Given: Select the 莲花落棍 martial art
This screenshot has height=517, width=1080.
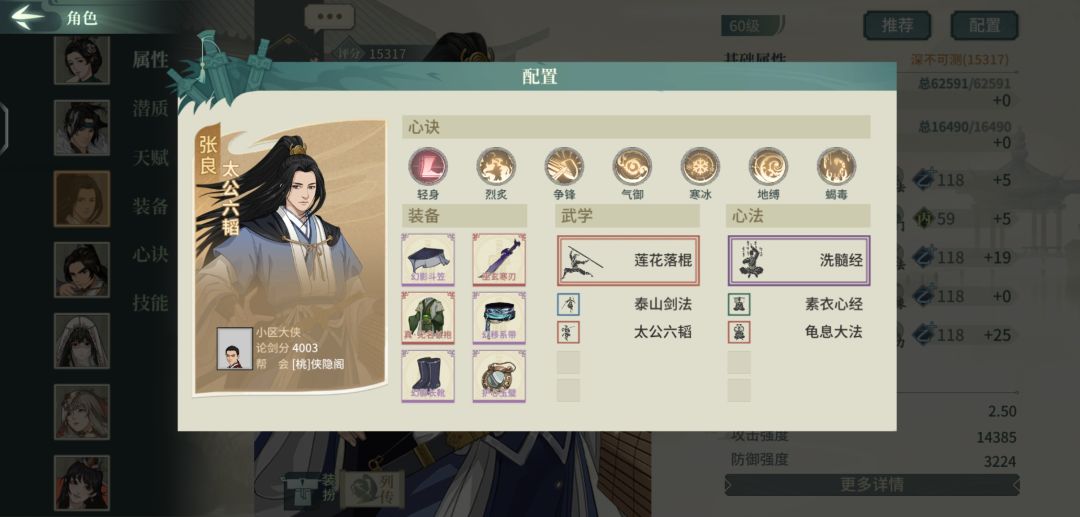Looking at the screenshot, I should tap(628, 260).
